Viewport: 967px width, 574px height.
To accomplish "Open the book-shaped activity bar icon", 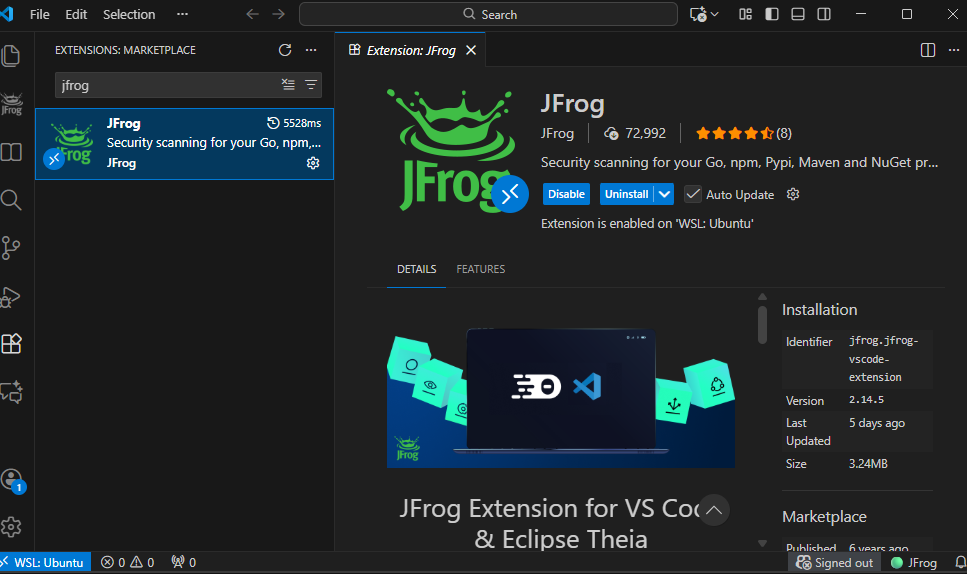I will pyautogui.click(x=11, y=152).
